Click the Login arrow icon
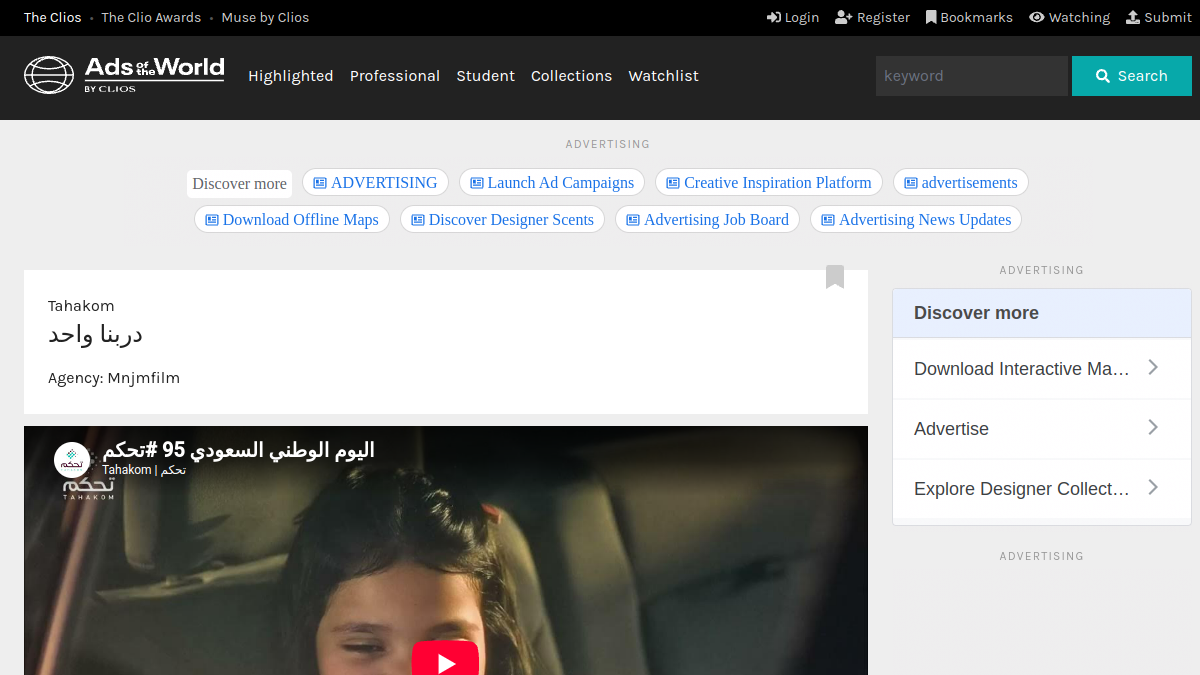Screen dimensions: 1200x675 (774, 17)
